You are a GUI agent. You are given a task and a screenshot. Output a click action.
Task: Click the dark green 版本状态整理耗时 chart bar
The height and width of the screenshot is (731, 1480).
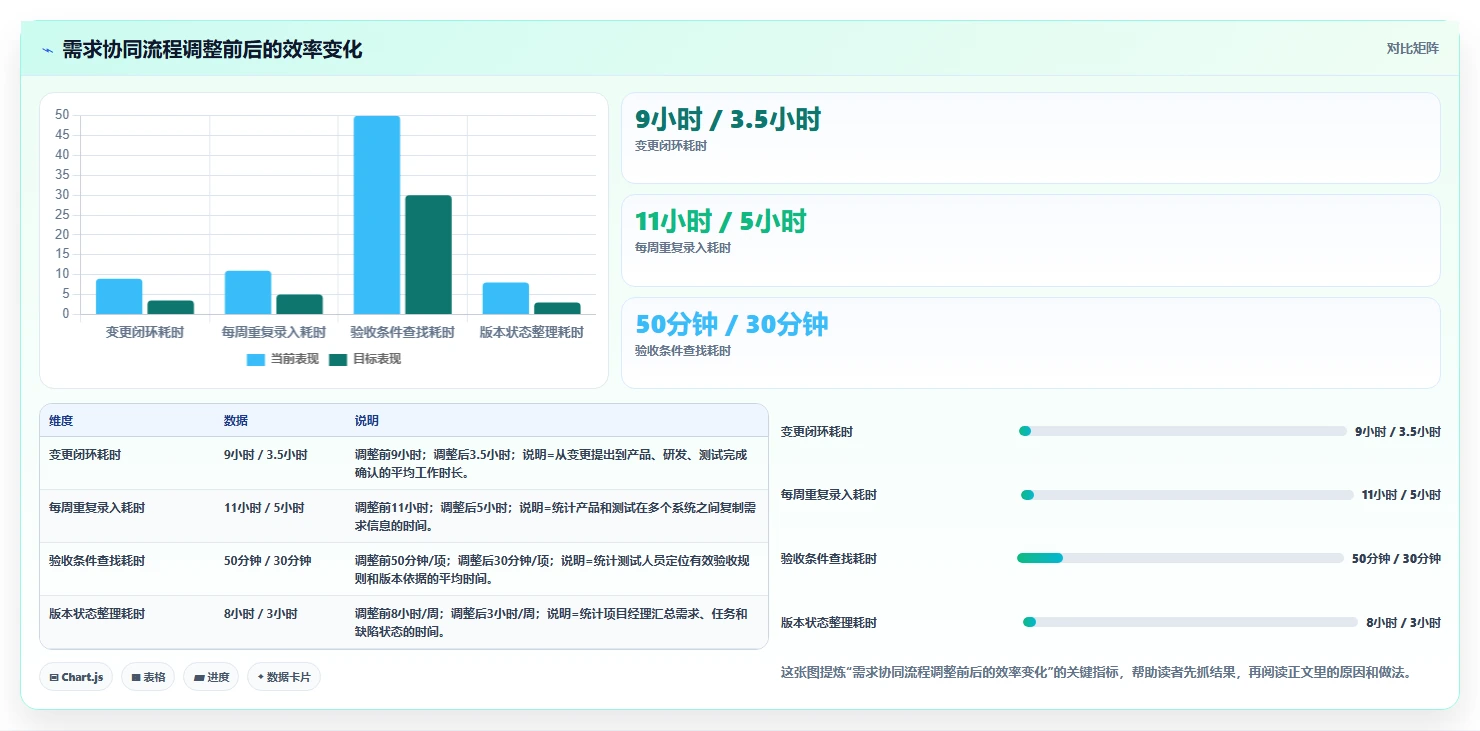click(x=557, y=308)
